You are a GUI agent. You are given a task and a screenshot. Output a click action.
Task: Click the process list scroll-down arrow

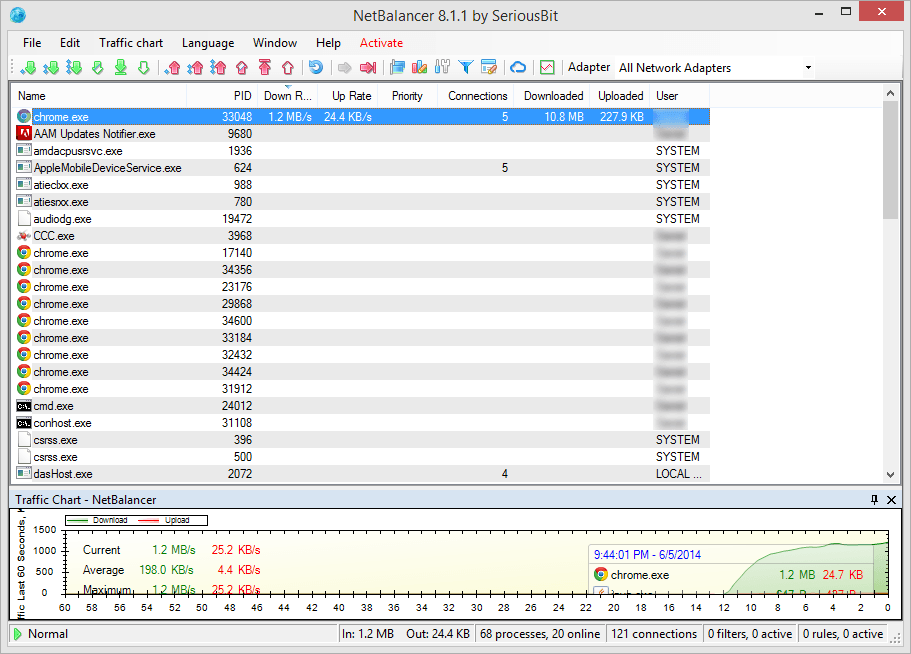pos(890,475)
